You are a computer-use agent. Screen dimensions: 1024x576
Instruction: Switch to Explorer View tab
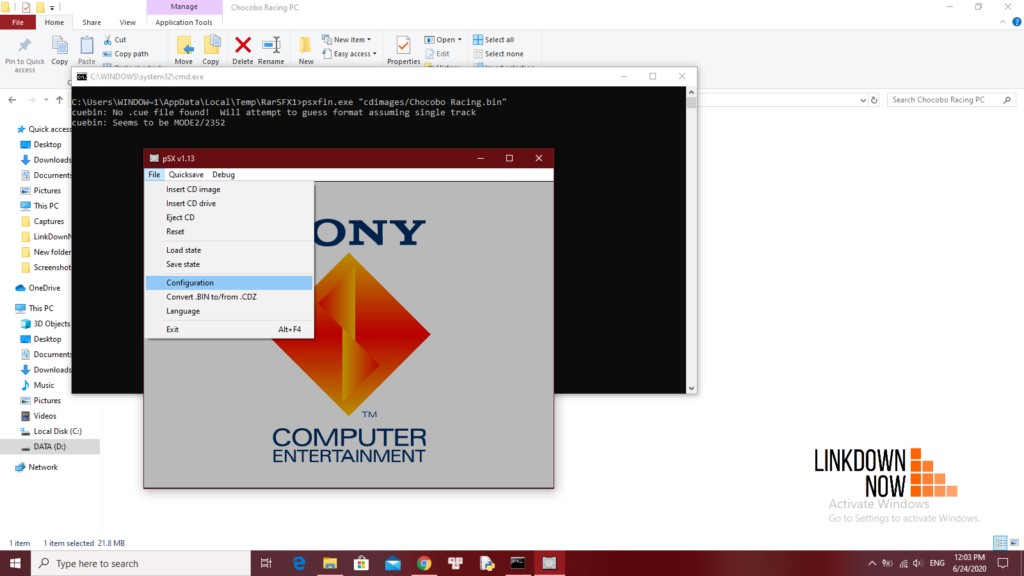tap(127, 22)
